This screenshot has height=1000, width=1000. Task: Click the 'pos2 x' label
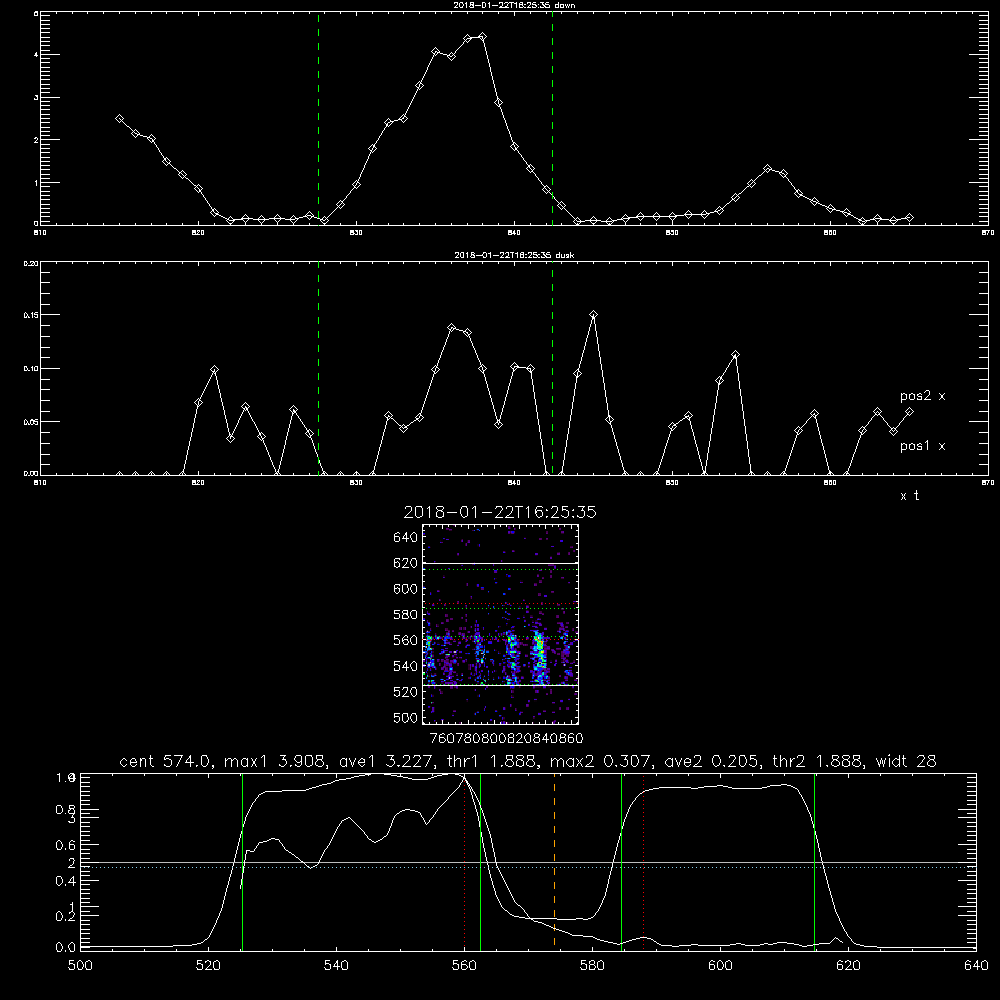pyautogui.click(x=922, y=396)
